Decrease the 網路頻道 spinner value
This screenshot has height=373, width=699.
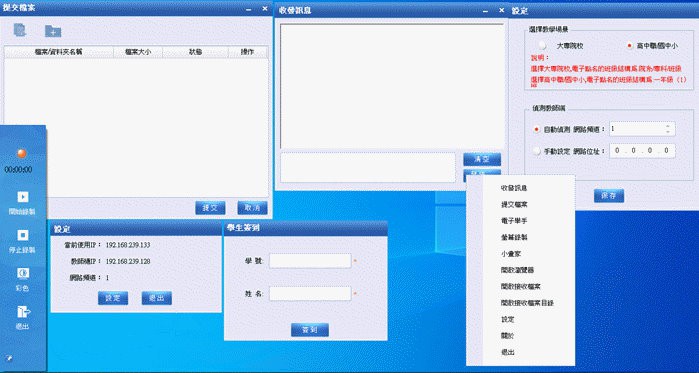click(x=667, y=132)
